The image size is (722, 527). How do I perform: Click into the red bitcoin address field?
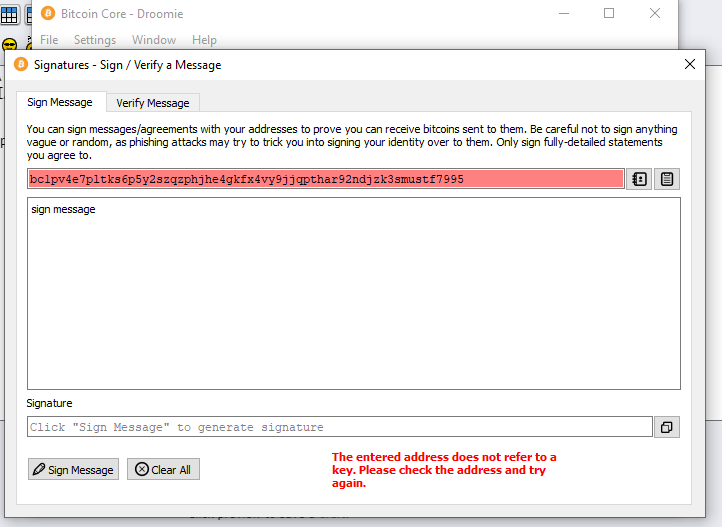pyautogui.click(x=326, y=179)
